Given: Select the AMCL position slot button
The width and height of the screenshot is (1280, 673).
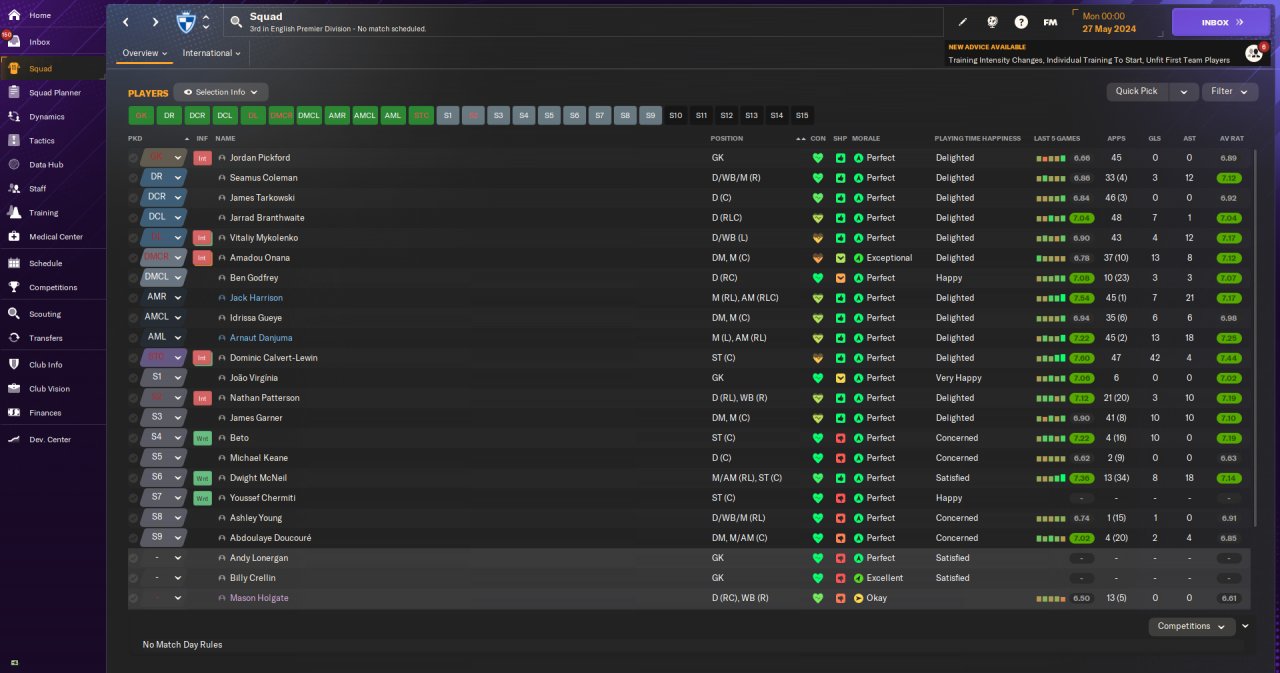Looking at the screenshot, I should click(x=365, y=115).
